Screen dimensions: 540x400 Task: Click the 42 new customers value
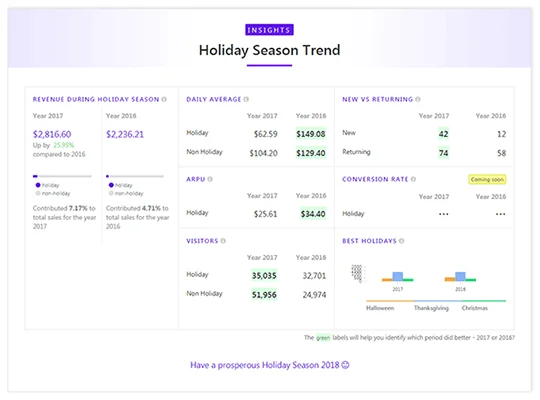click(x=443, y=134)
